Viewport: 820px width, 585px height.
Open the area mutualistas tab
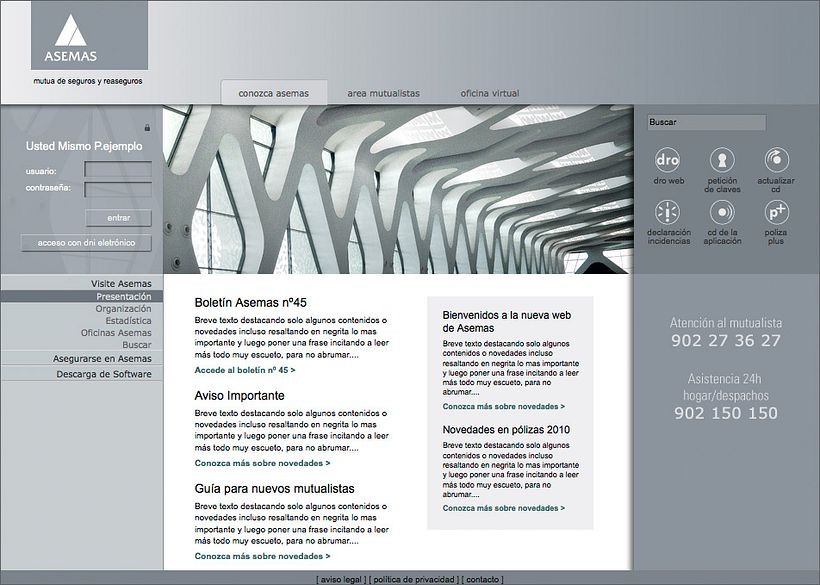tap(383, 93)
